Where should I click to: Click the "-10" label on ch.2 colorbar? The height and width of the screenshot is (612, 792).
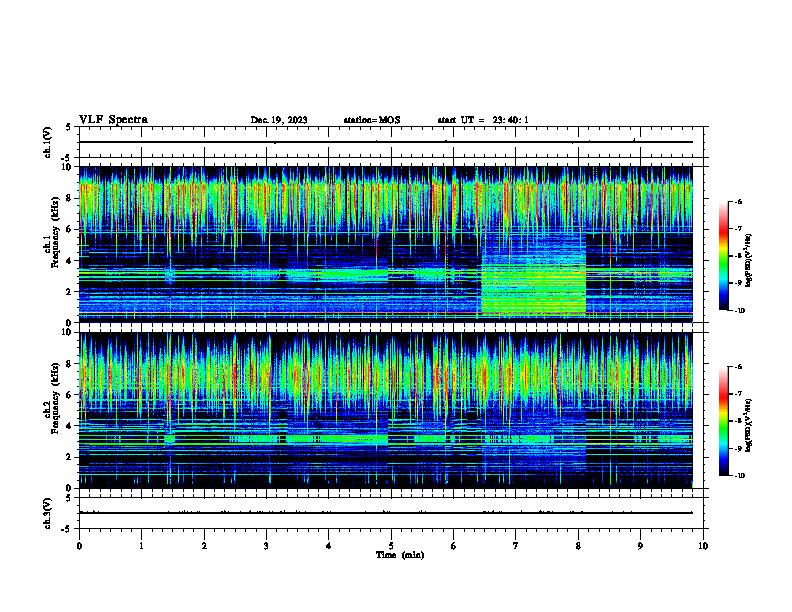(739, 476)
